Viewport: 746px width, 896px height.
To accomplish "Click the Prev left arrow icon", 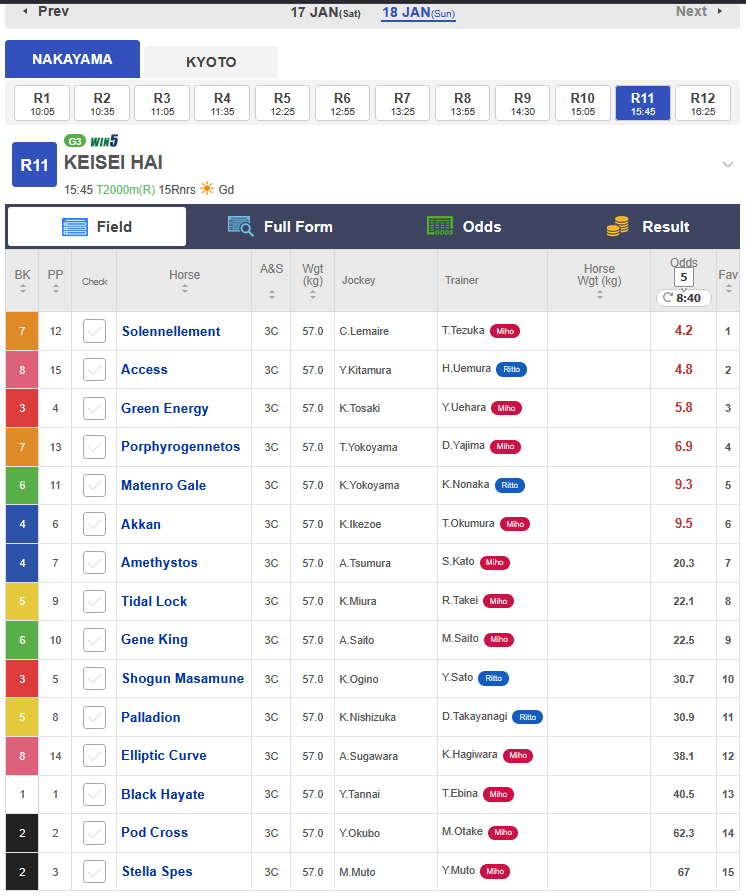I will [25, 11].
